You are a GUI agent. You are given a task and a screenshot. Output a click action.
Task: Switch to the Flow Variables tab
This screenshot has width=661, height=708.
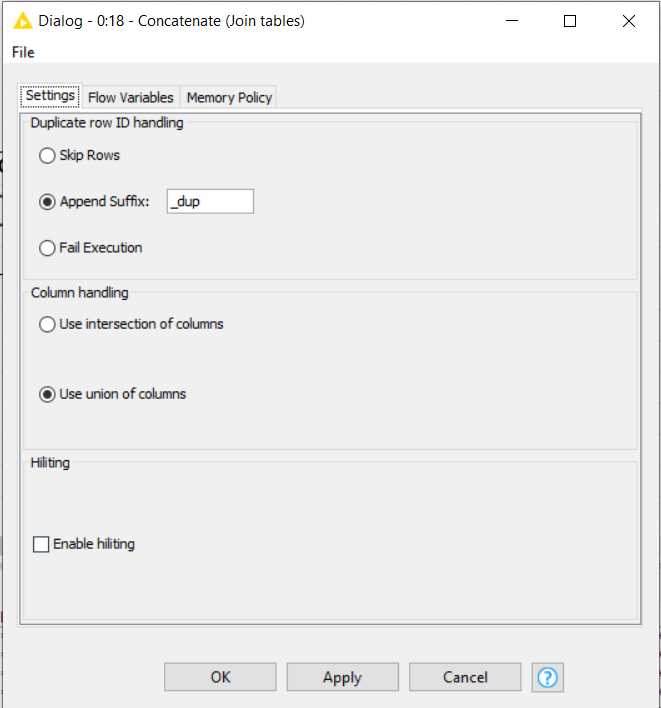pyautogui.click(x=130, y=97)
